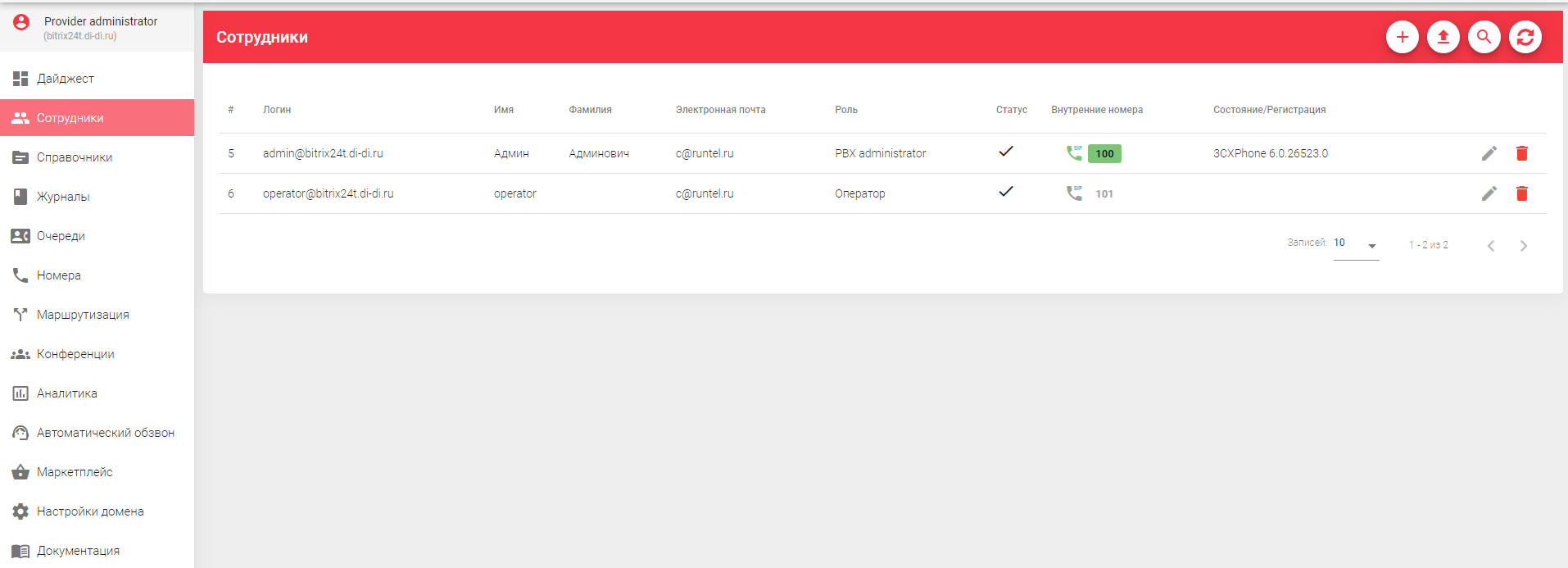This screenshot has width=1568, height=568.
Task: Click the upload/import employees icon
Action: coord(1443,37)
